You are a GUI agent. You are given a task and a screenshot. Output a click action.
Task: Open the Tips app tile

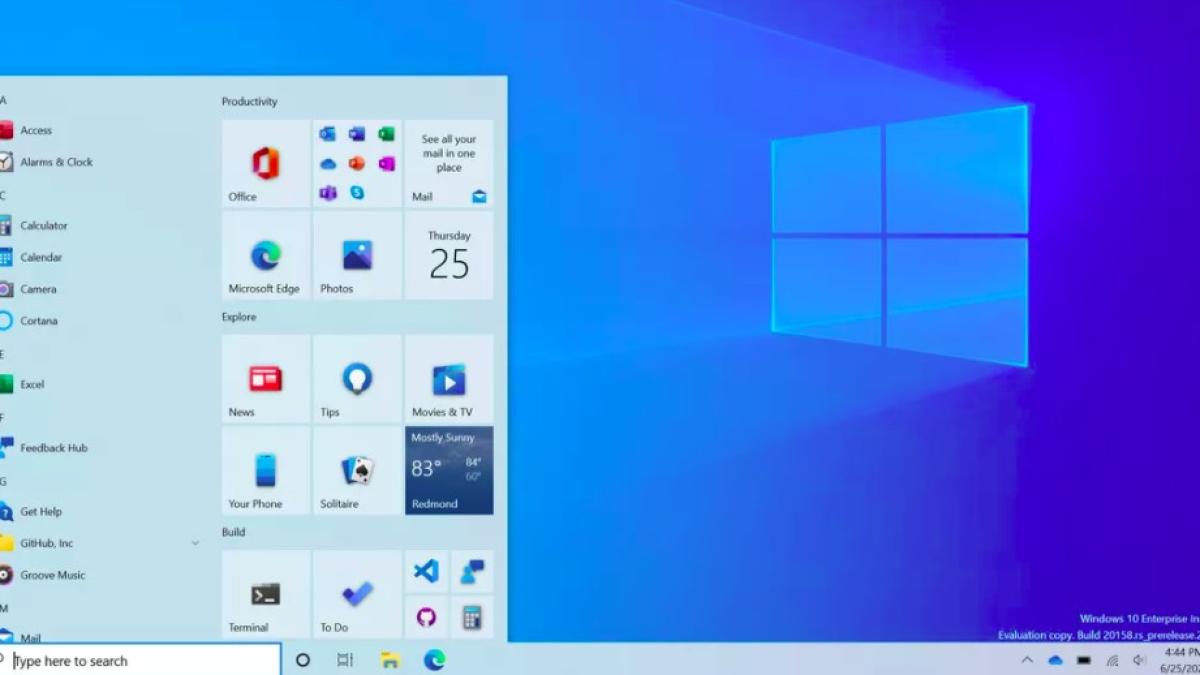356,380
